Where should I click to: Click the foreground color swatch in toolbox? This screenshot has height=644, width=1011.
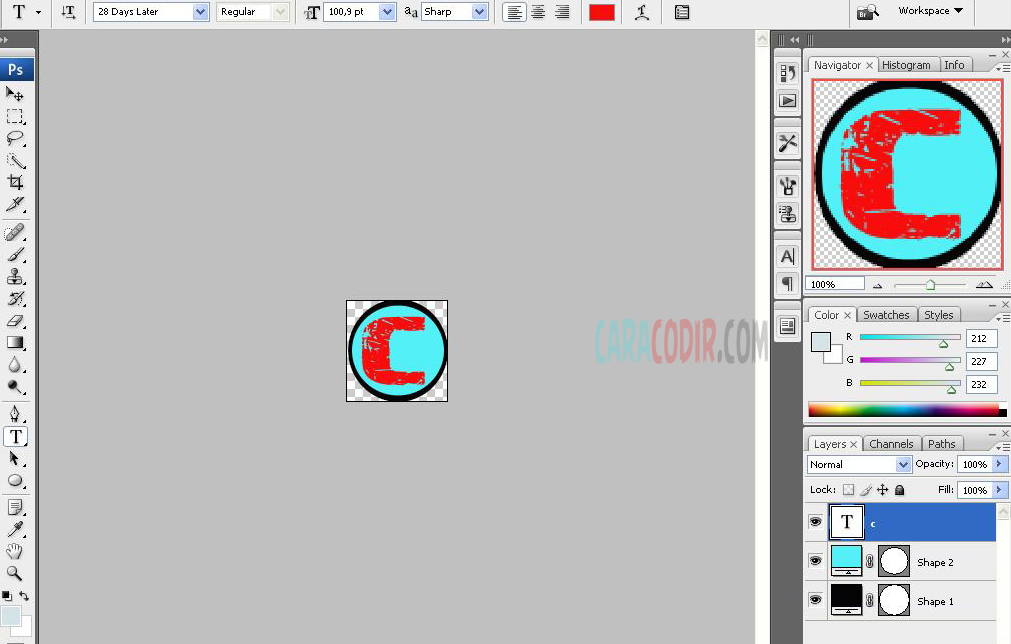pyautogui.click(x=10, y=616)
